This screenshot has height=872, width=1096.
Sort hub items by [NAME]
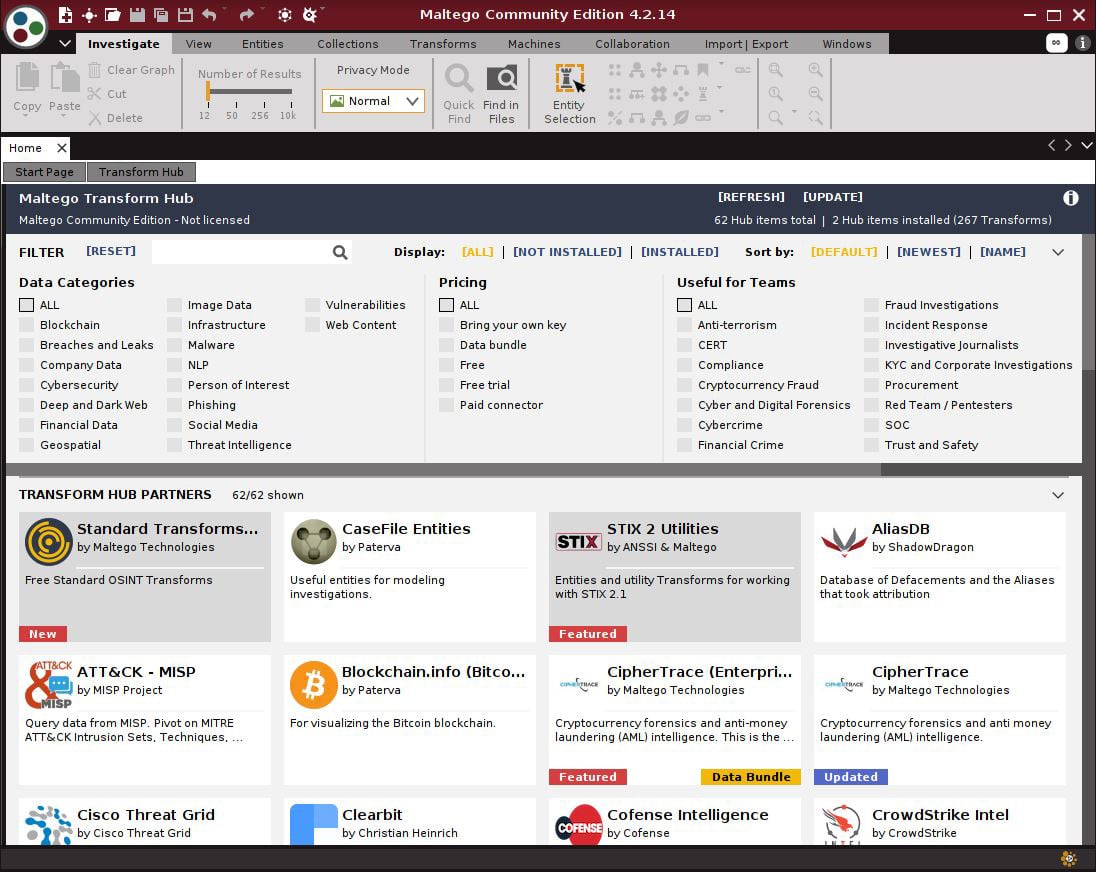pyautogui.click(x=1002, y=252)
